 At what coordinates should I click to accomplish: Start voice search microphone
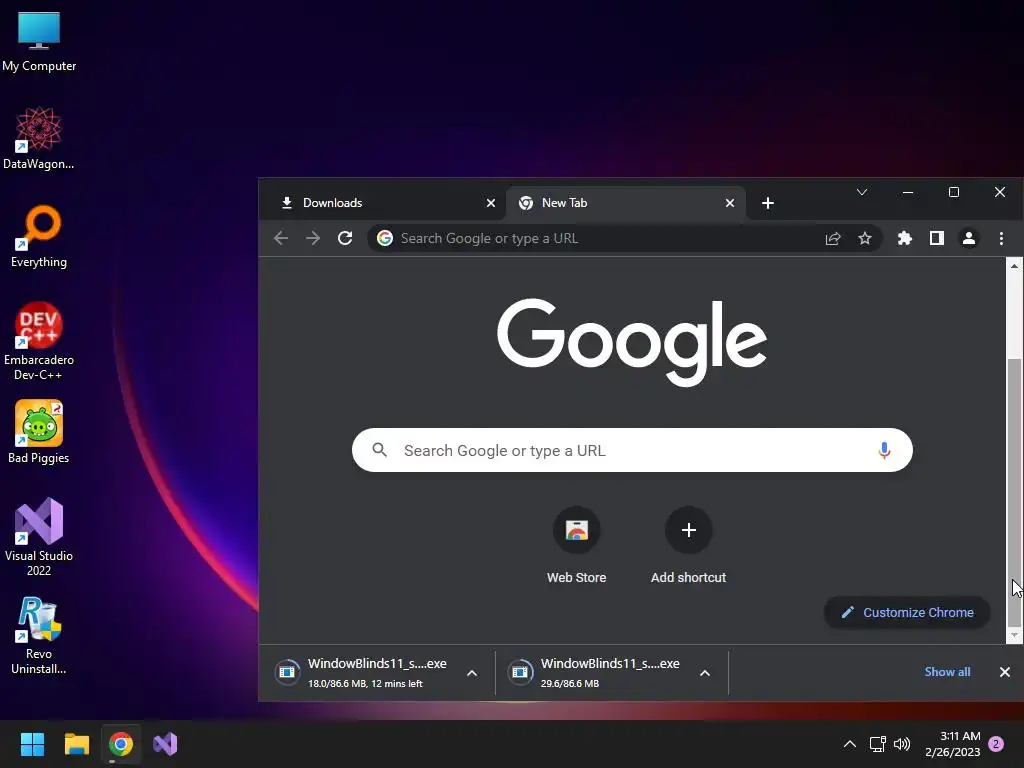(884, 450)
